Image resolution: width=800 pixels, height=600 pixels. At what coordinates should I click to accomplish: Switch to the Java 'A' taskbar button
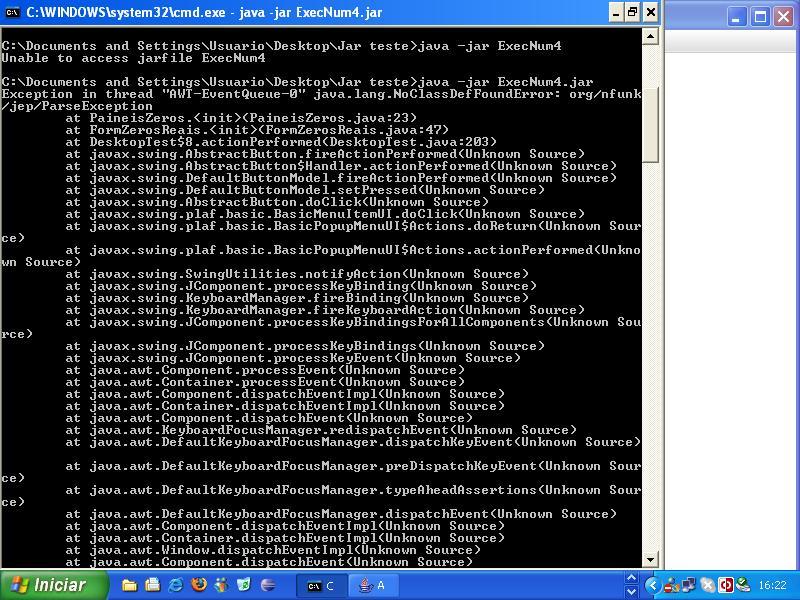[373, 586]
